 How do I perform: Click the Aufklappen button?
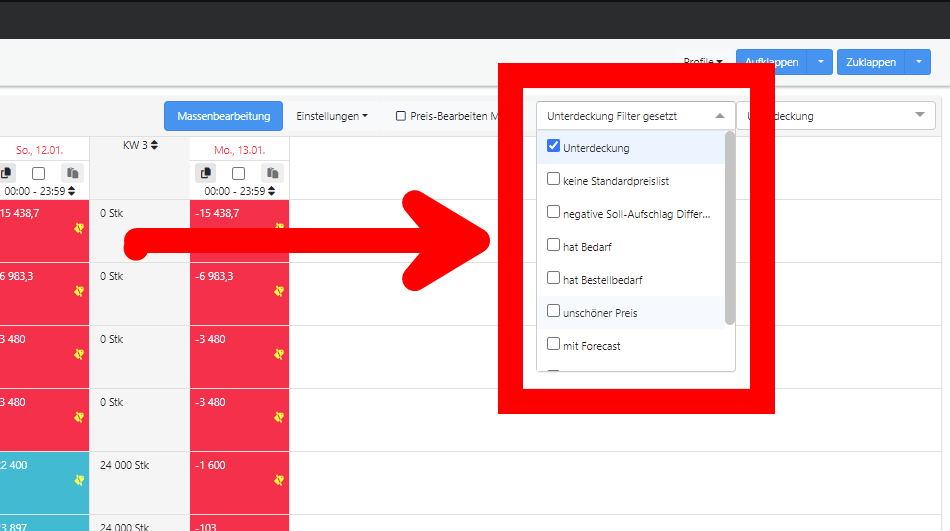(771, 62)
